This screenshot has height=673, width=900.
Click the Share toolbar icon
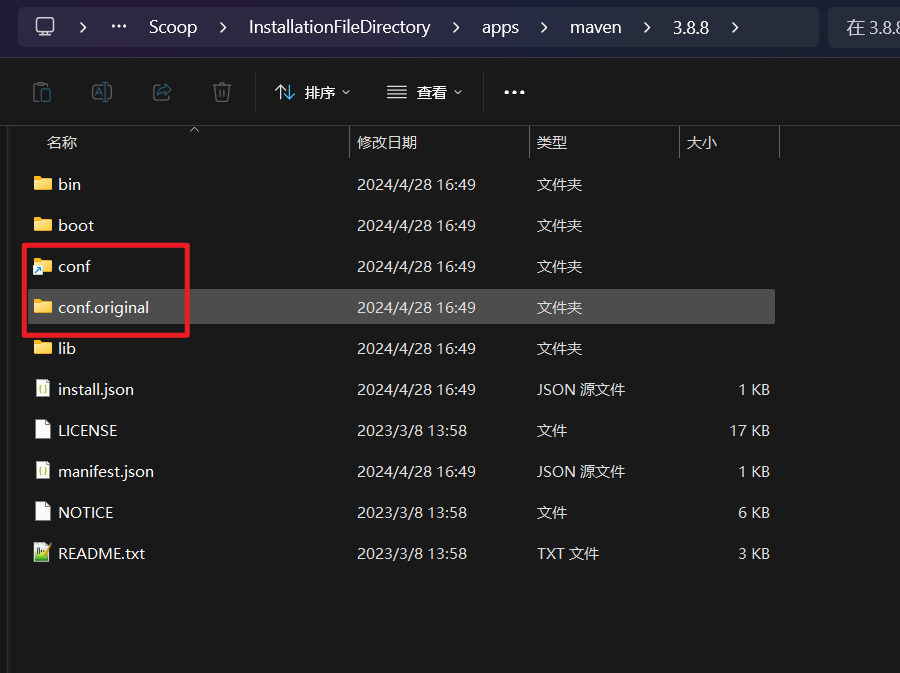click(162, 92)
